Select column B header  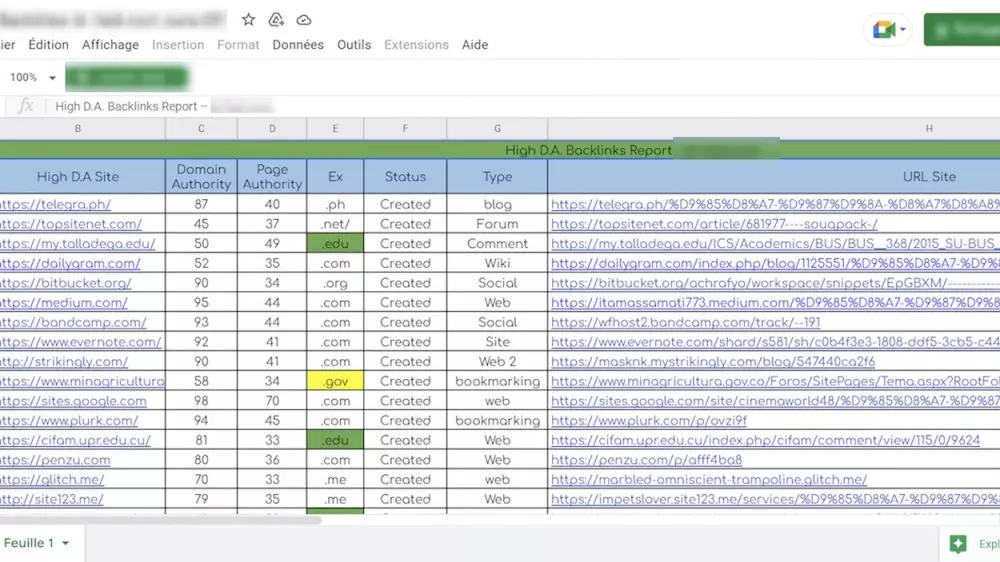click(x=78, y=128)
